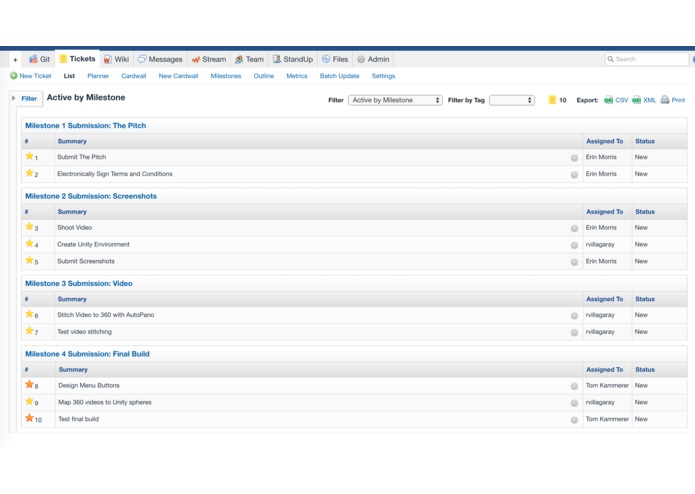Open the Files tab
This screenshot has height=494, width=695.
(x=335, y=59)
